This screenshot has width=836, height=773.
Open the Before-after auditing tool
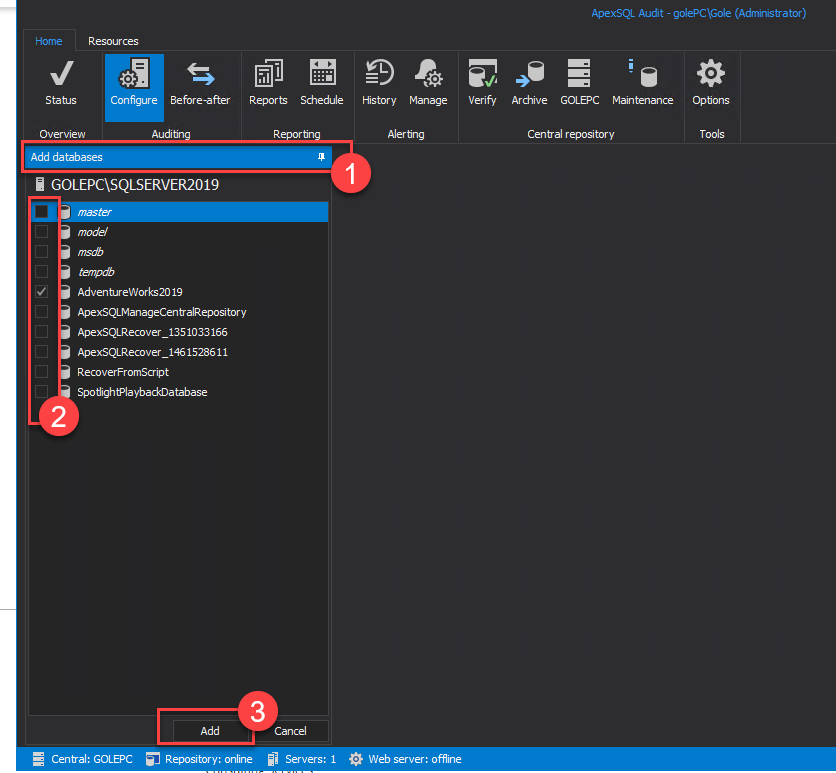click(200, 84)
